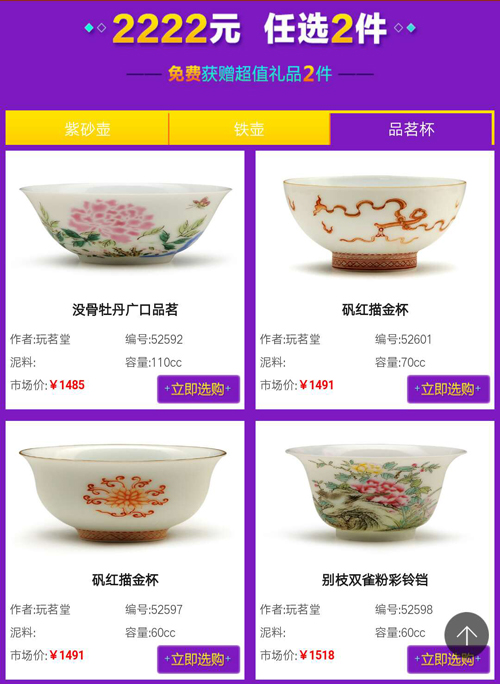Open the 矾红描金杯 title with number 52601
This screenshot has height=684, width=500.
tap(375, 310)
